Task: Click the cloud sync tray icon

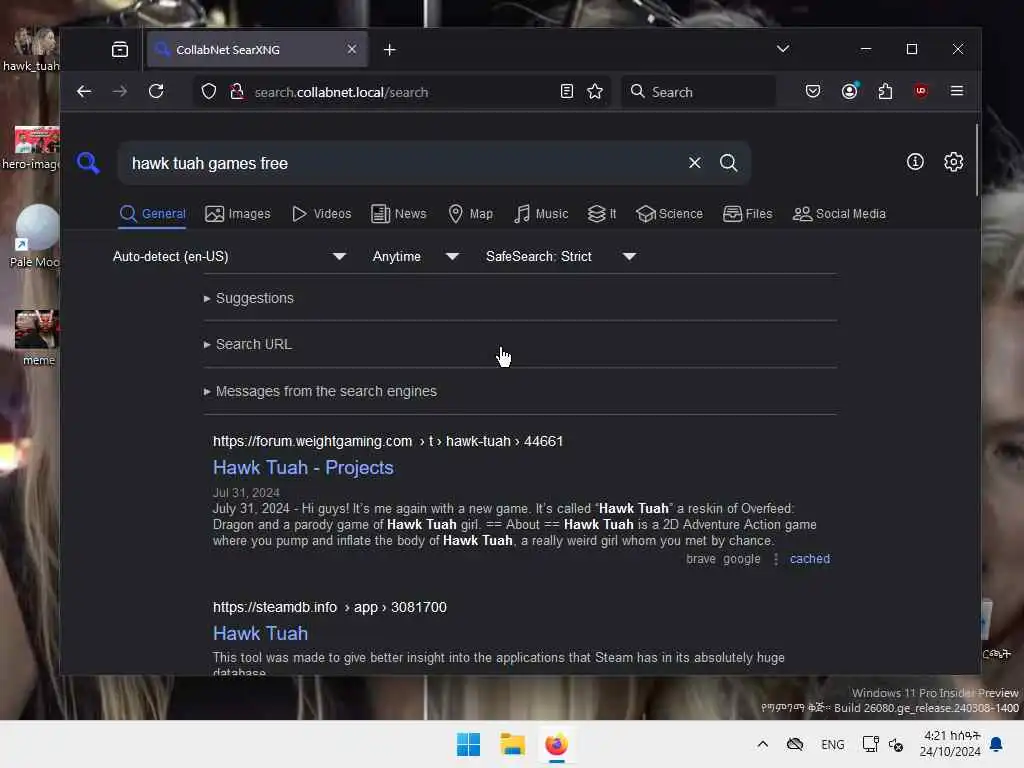Action: [x=794, y=744]
